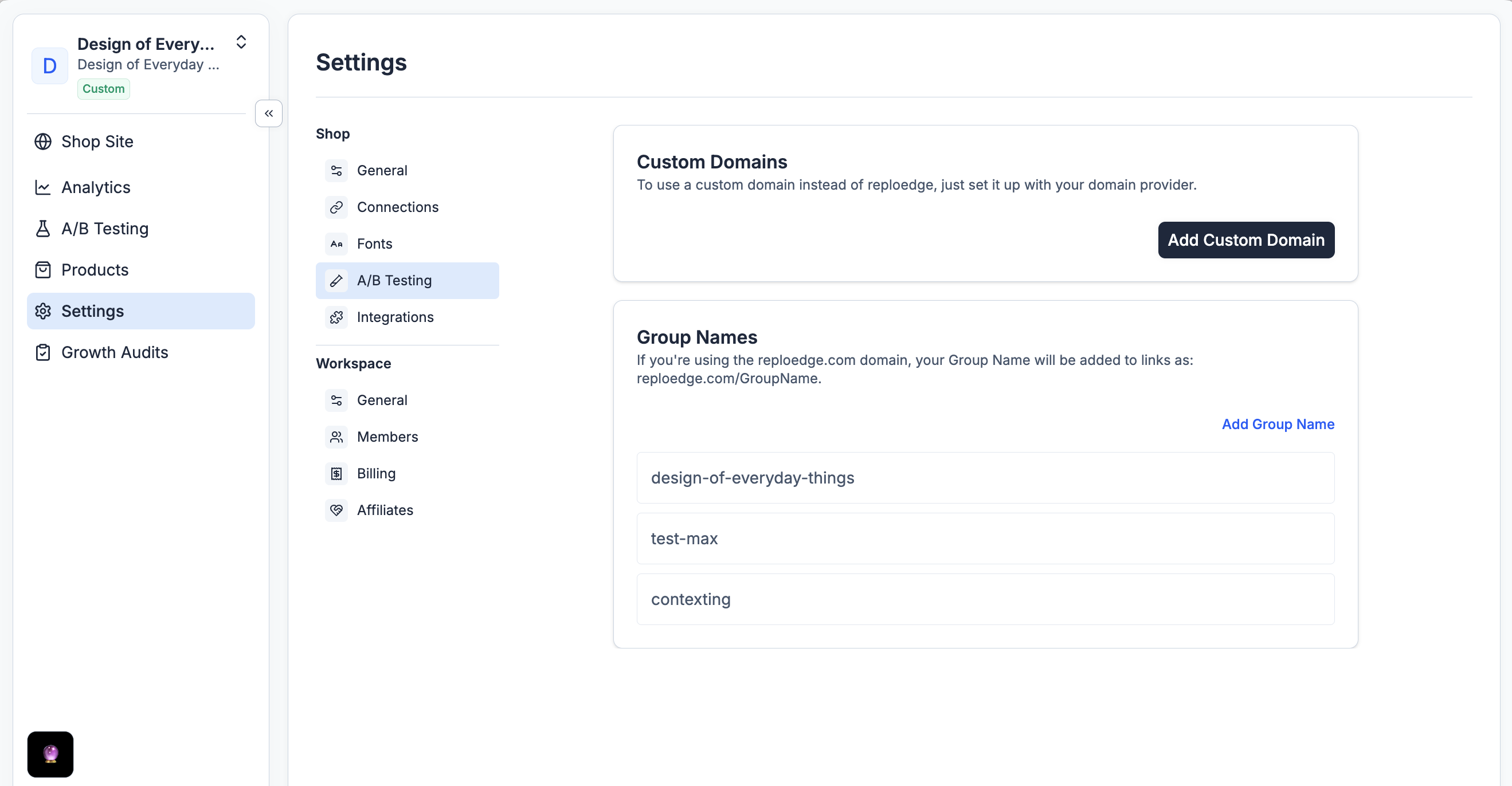Click the design-of-everyday-things group name field

(x=985, y=477)
